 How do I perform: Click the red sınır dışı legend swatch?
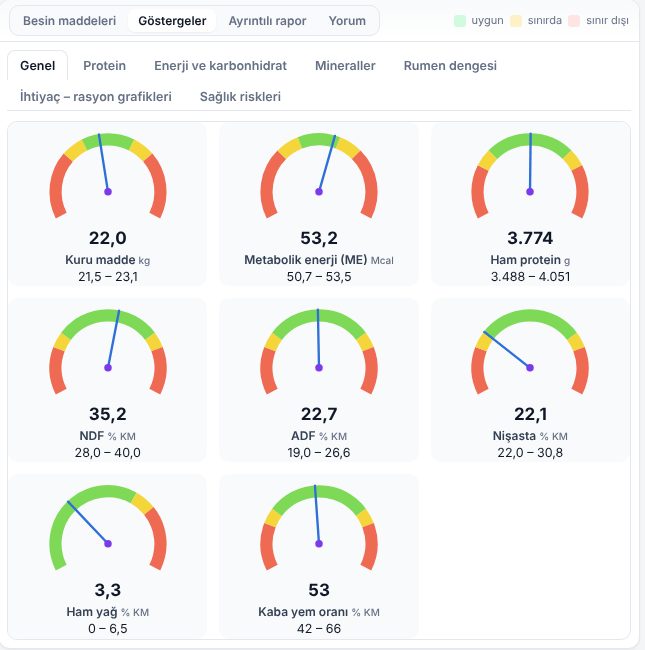574,21
